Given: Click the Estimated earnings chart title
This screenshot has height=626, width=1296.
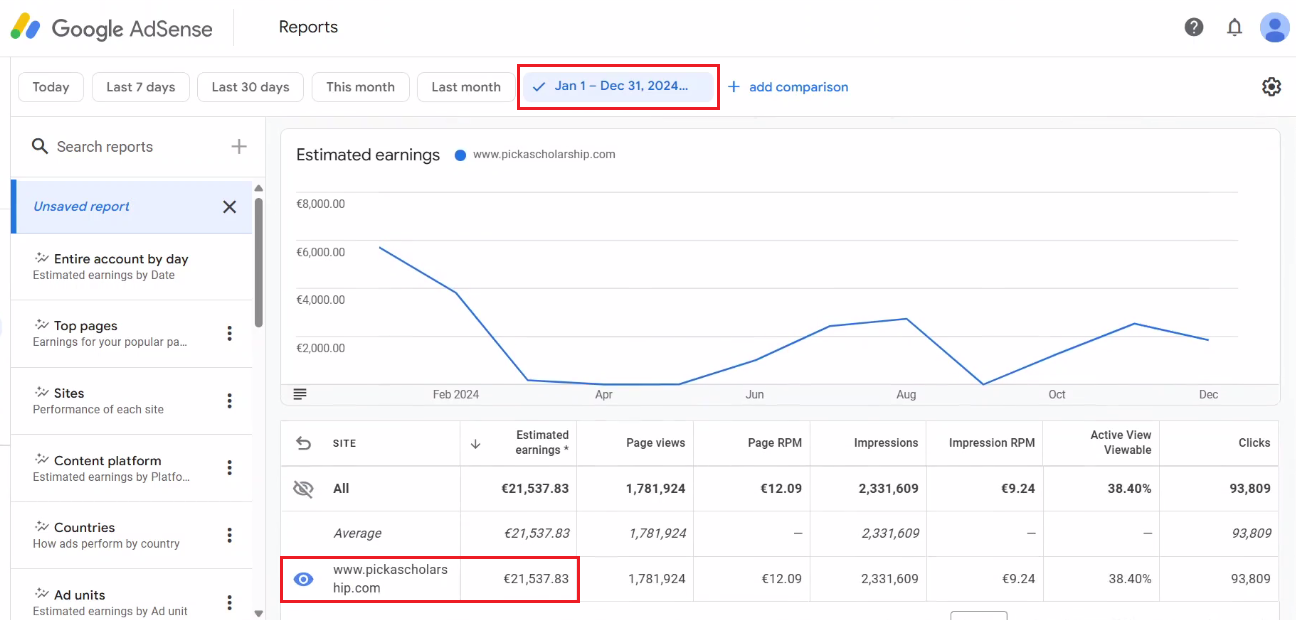Looking at the screenshot, I should [x=368, y=155].
